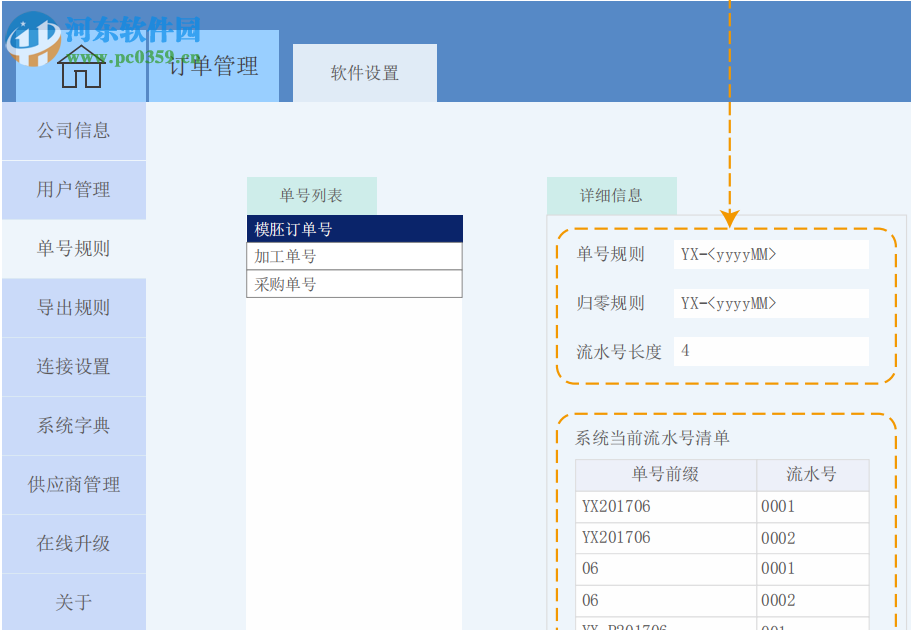911x630 pixels.
Task: Select 单号规则 in the sidebar
Action: point(72,249)
